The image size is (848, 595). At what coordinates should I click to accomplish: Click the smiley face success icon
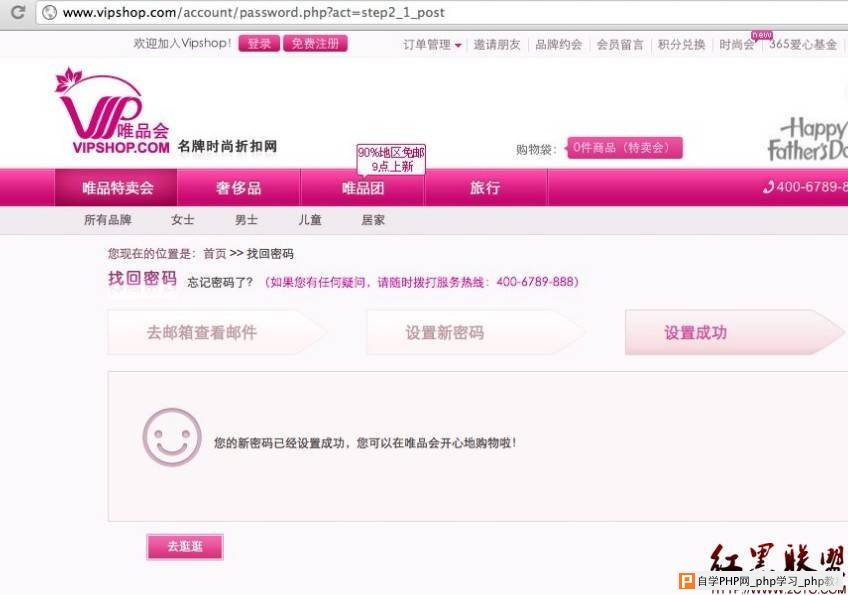click(x=172, y=437)
